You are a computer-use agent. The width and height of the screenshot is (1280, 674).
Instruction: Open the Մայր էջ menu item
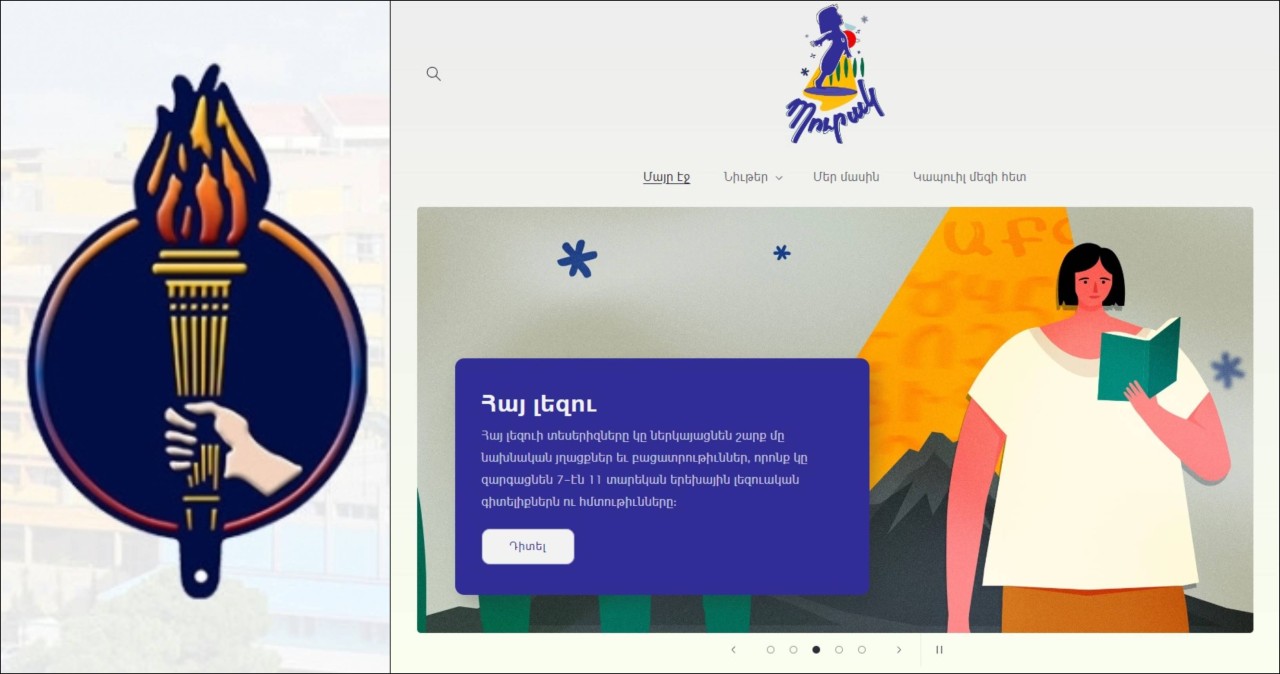pos(666,177)
